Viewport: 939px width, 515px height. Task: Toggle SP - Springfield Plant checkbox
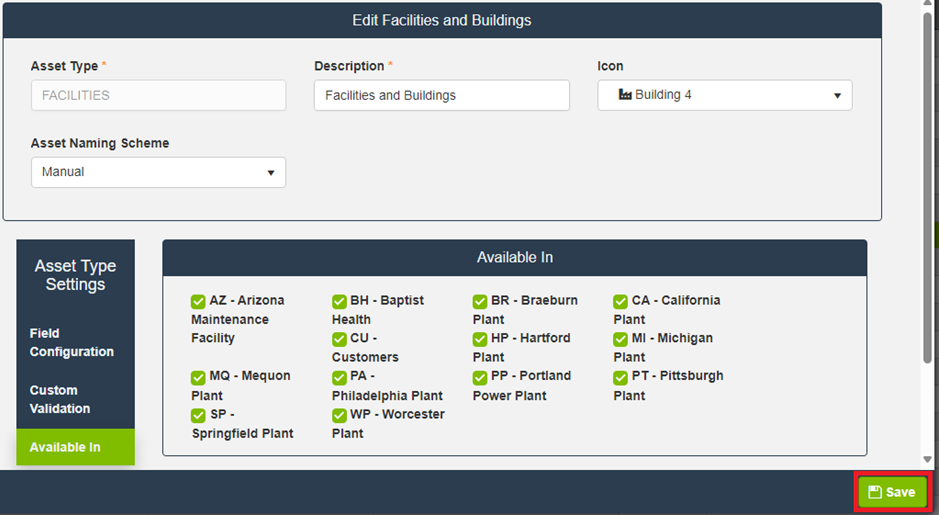pos(198,415)
